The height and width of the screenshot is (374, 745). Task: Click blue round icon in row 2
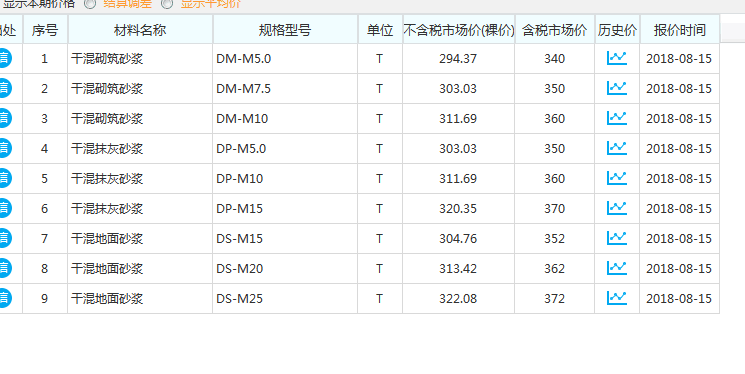[x=5, y=88]
